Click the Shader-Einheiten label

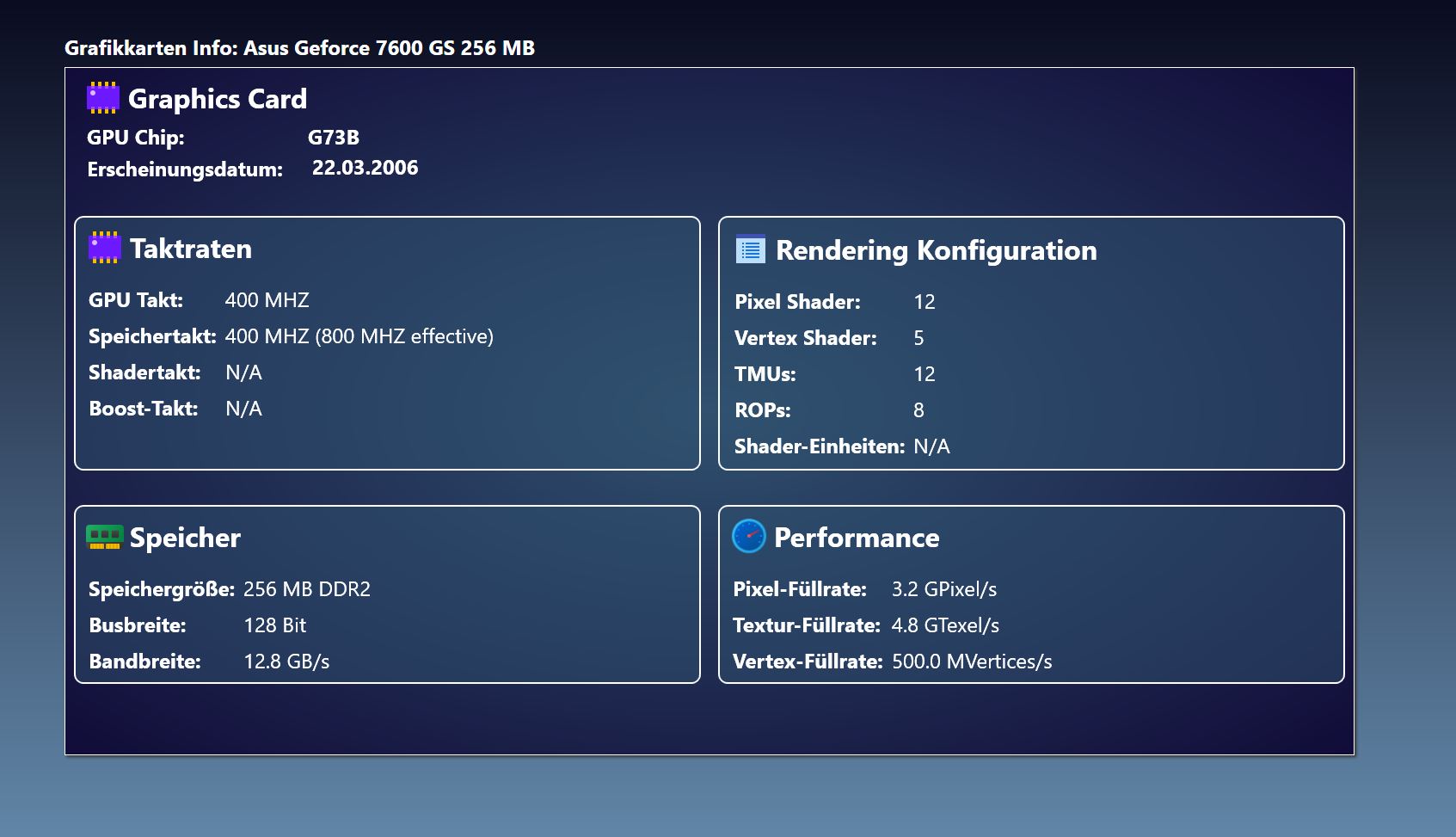820,446
